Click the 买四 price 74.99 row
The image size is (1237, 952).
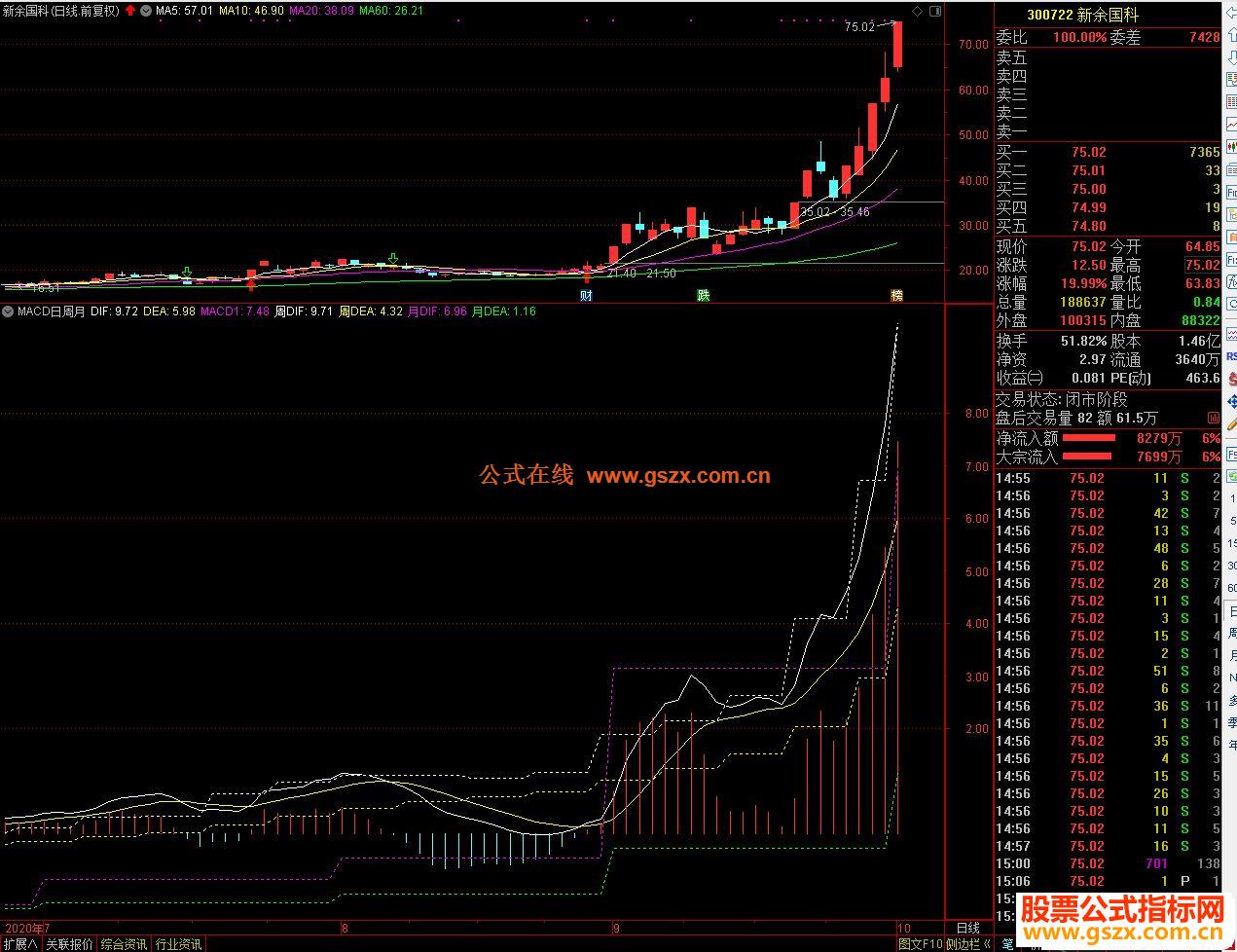(x=1108, y=207)
